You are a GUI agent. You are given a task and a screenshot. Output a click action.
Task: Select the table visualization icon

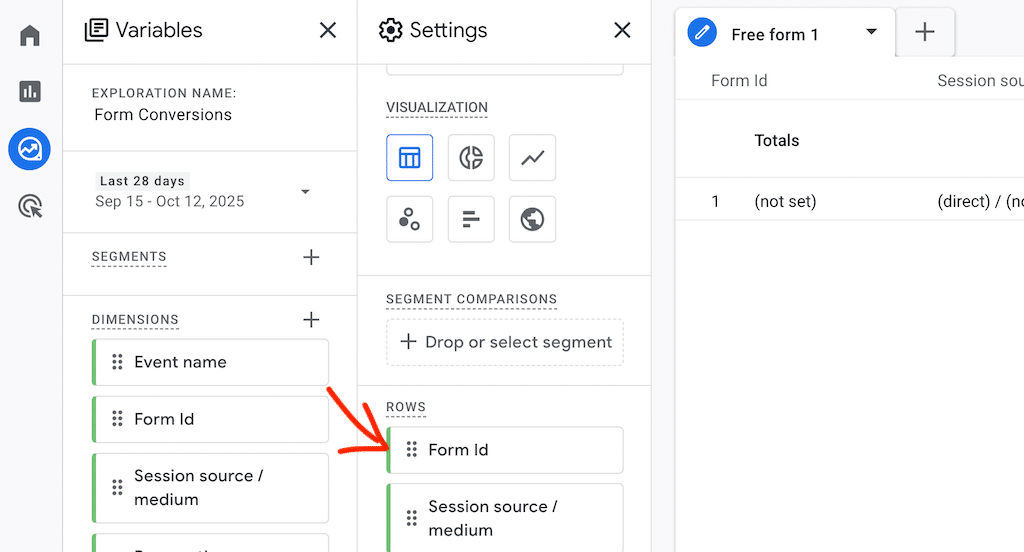(x=410, y=158)
